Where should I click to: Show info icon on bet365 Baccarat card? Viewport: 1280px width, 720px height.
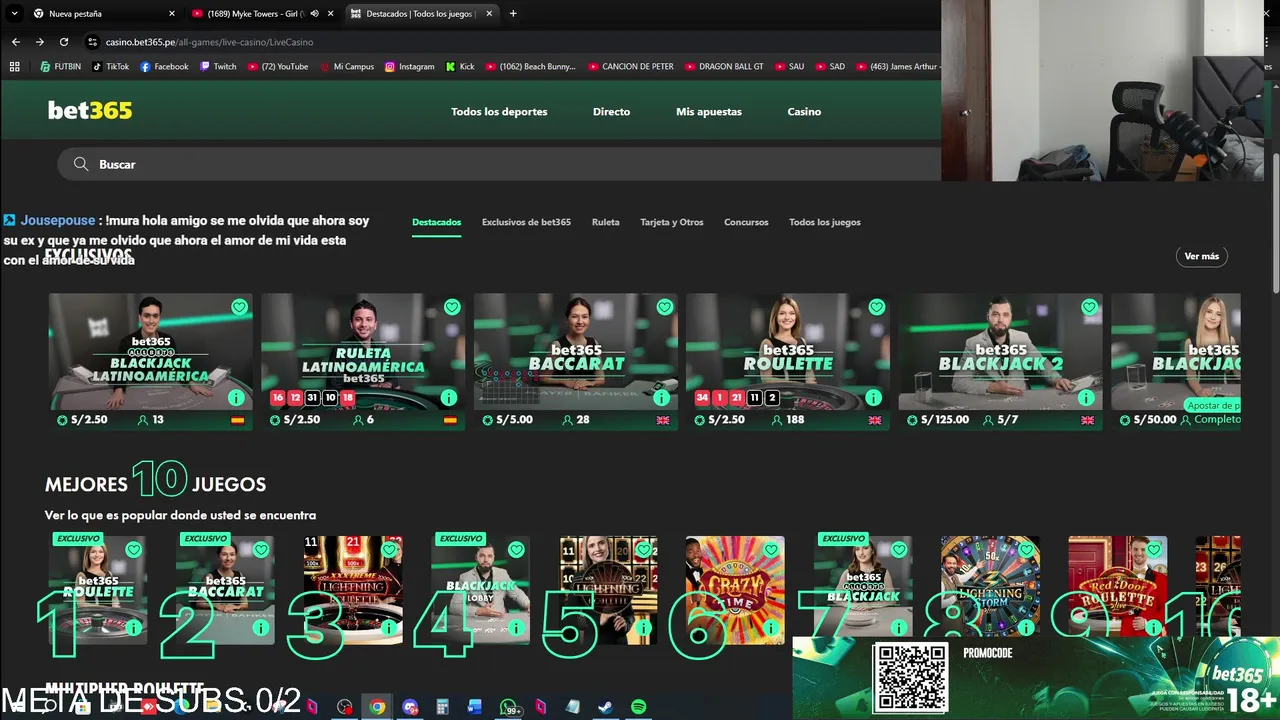(661, 398)
